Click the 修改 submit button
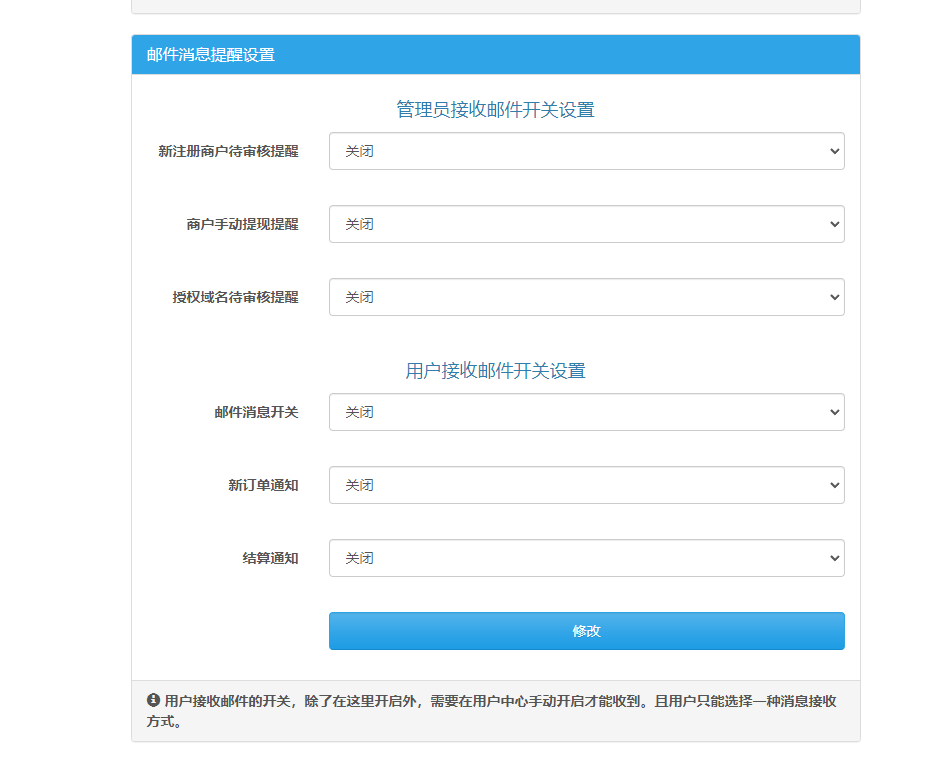The width and height of the screenshot is (925, 762). (x=586, y=631)
